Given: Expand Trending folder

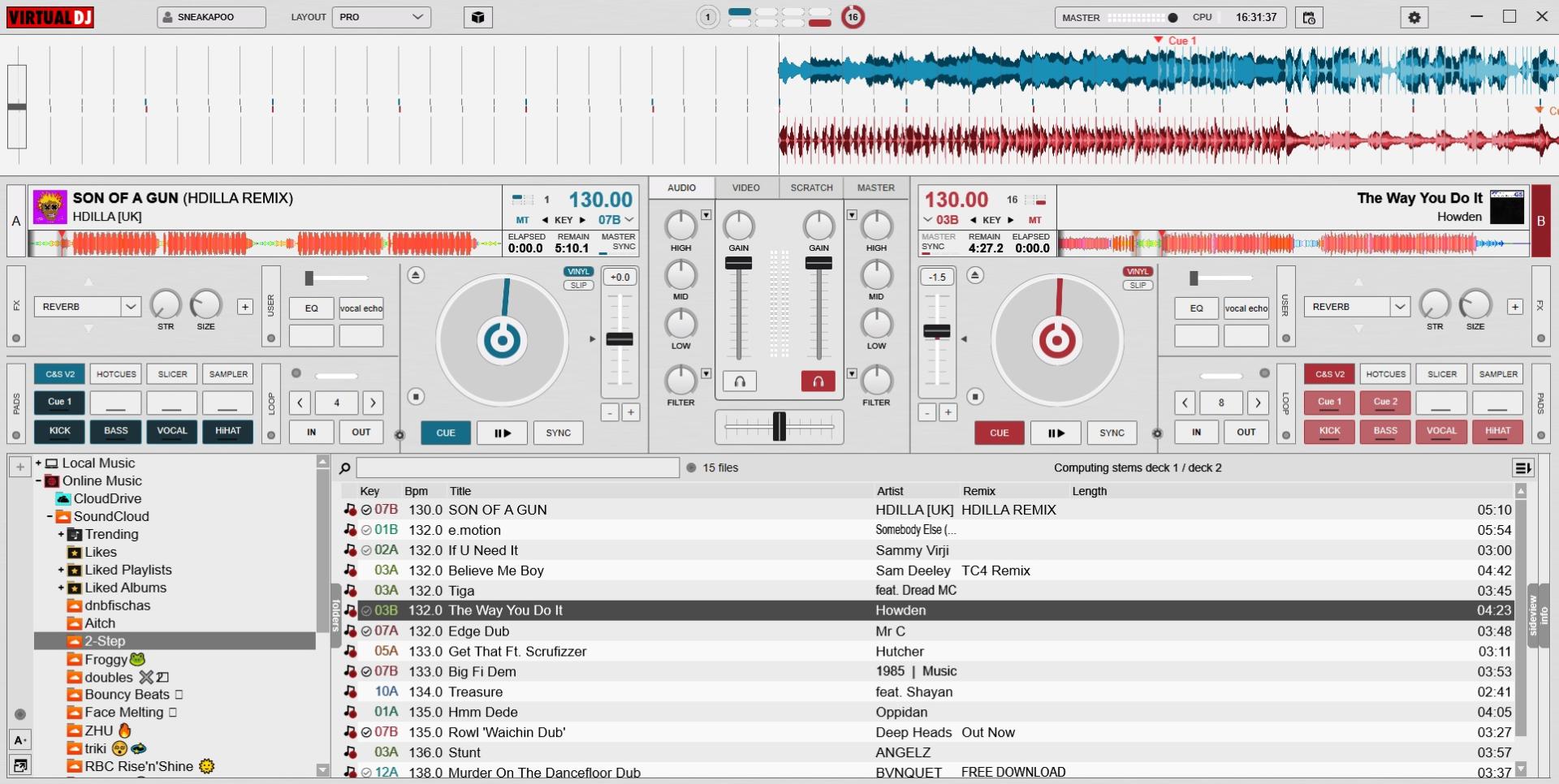Looking at the screenshot, I should tap(61, 535).
